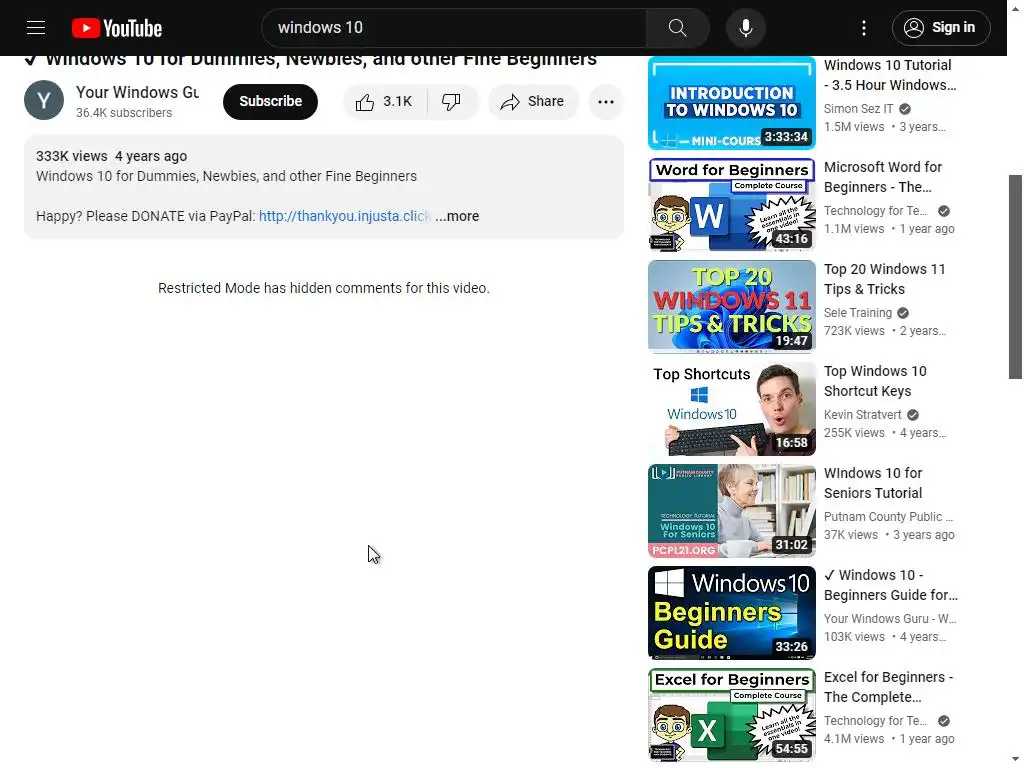Open Windows 10 For Seniors thumbnail
Viewport: 1024px width, 768px height.
[731, 511]
